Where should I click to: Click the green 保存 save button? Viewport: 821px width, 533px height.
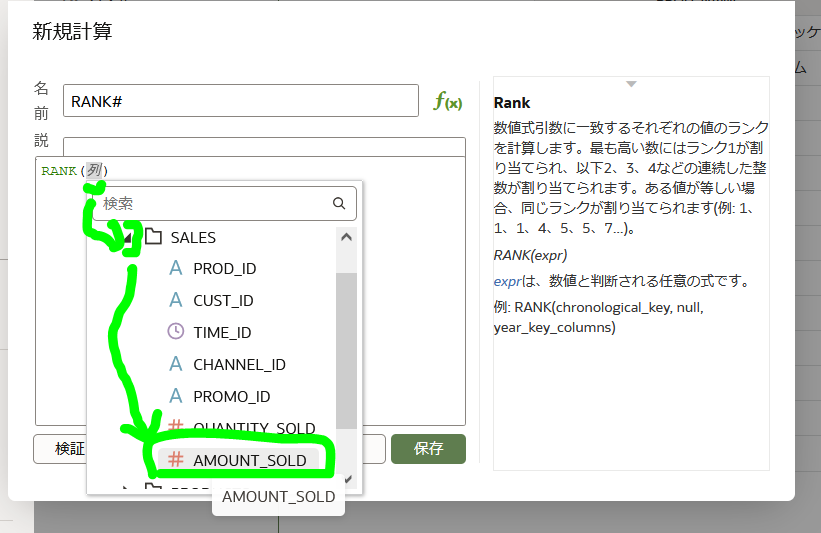click(x=428, y=449)
